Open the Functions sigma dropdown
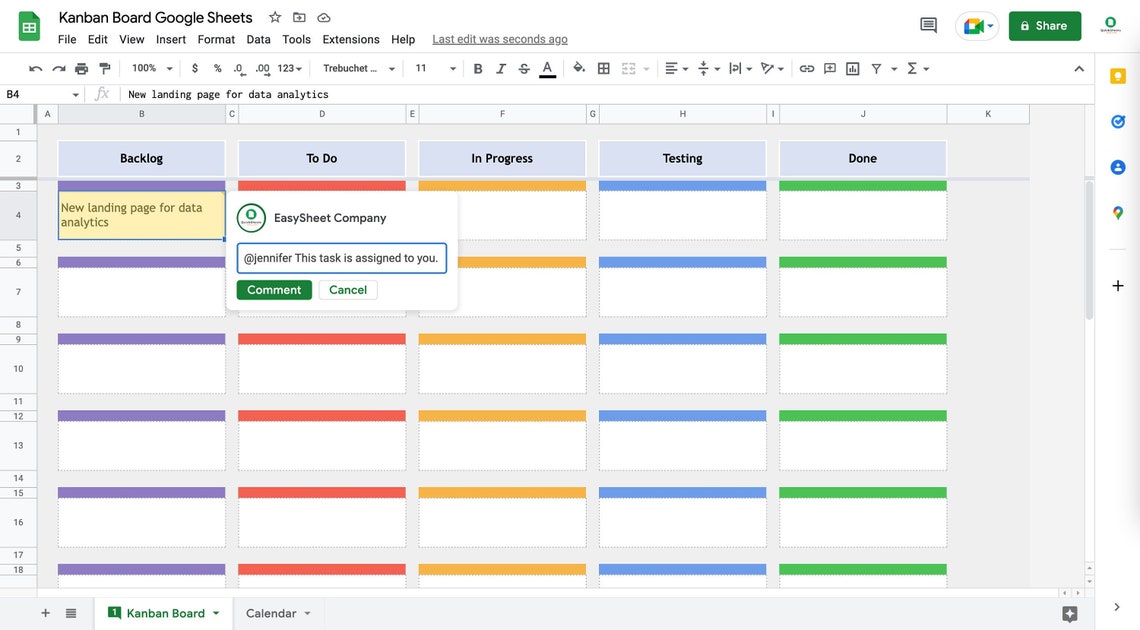Screen dimensions: 1140x630 [918, 68]
